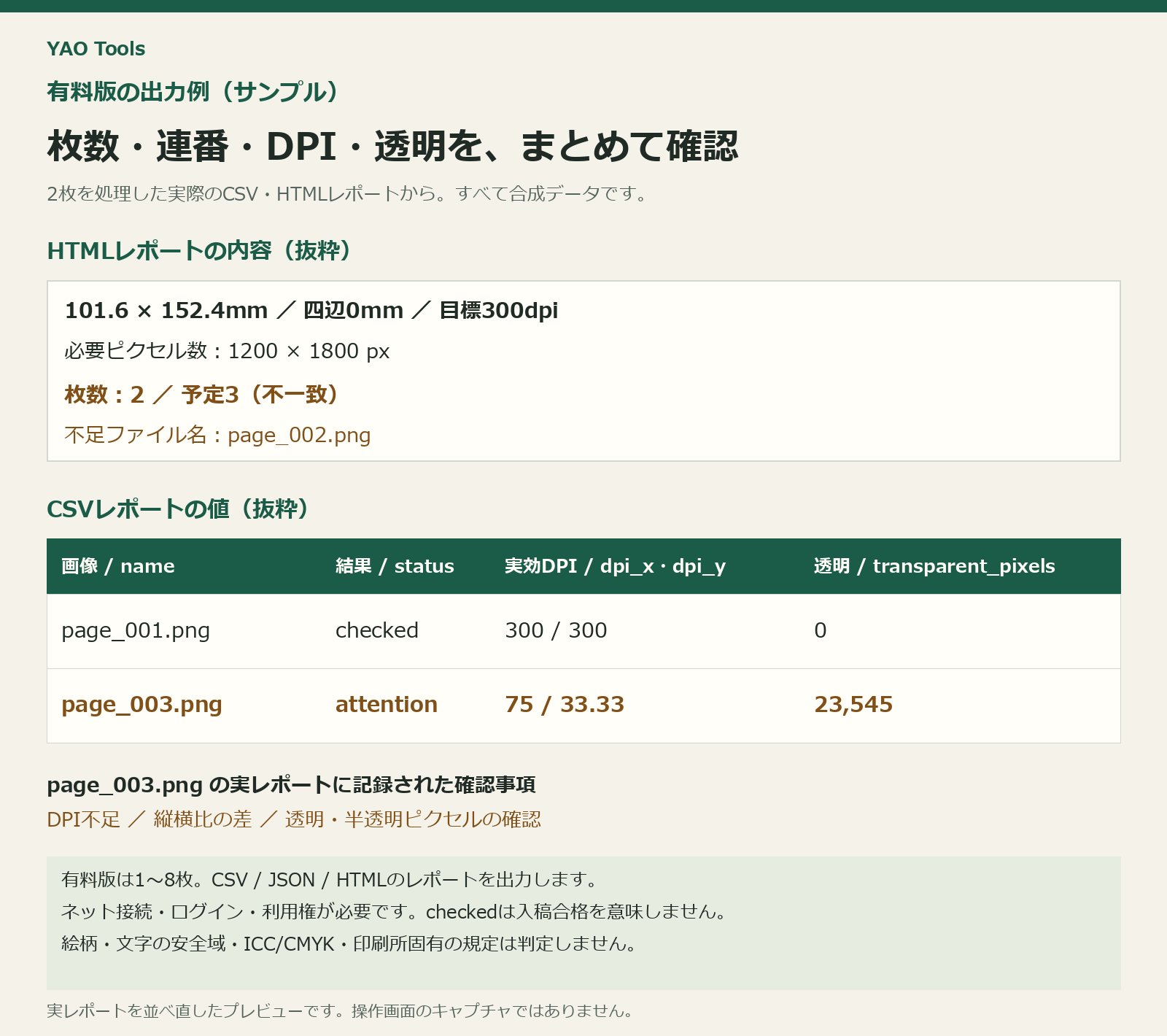Click the checked status cell
This screenshot has height=1036, width=1167.
pyautogui.click(x=377, y=630)
